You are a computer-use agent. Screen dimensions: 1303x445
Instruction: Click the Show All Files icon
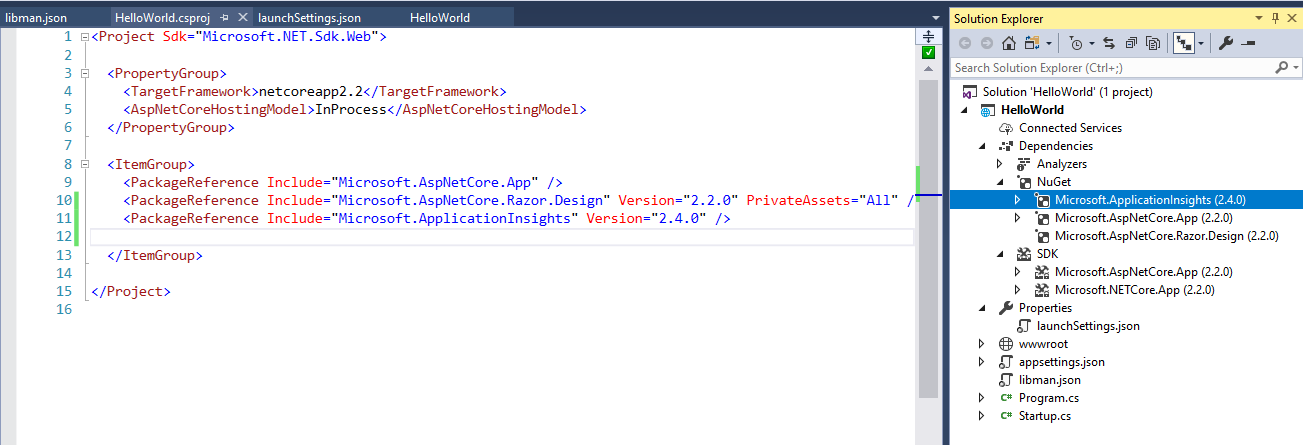click(1153, 44)
